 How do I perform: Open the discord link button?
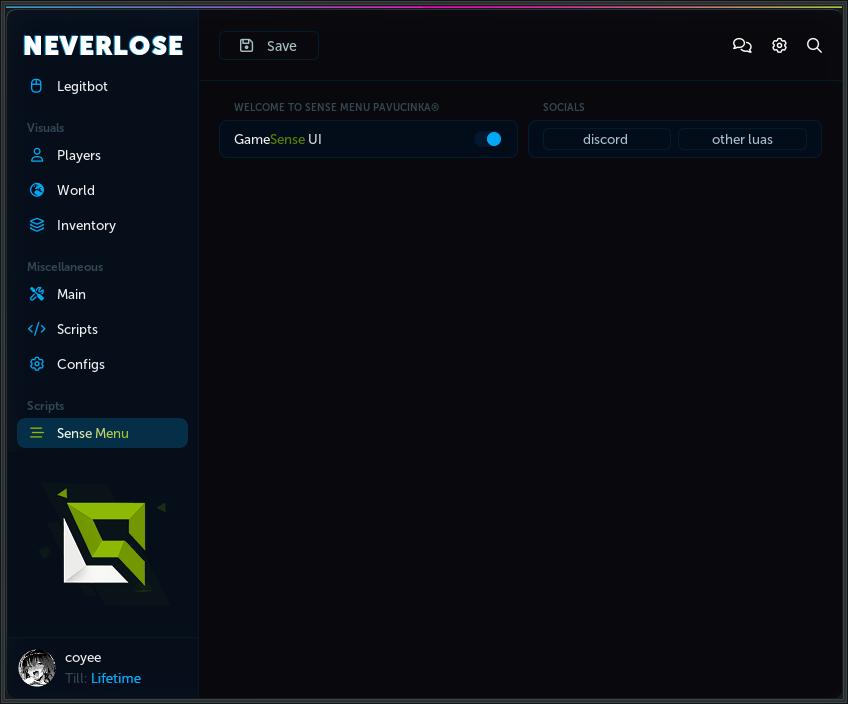click(x=606, y=139)
